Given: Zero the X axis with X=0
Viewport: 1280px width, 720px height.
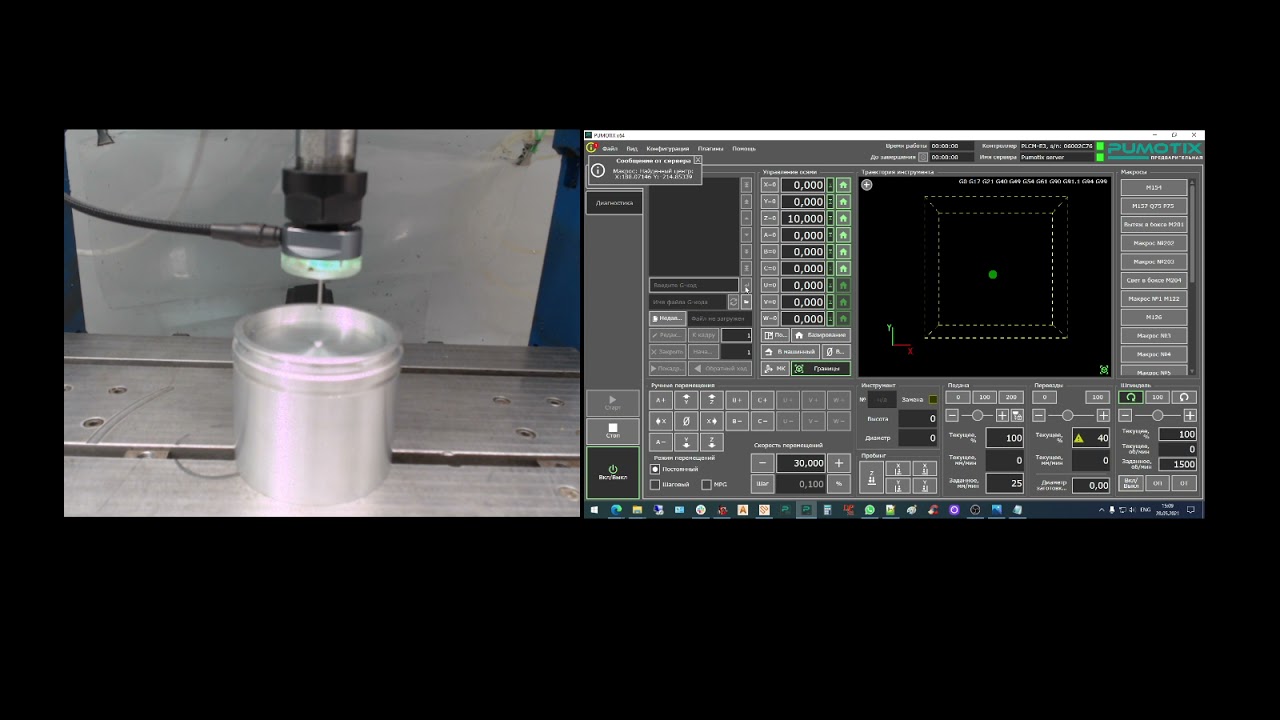Looking at the screenshot, I should point(770,185).
